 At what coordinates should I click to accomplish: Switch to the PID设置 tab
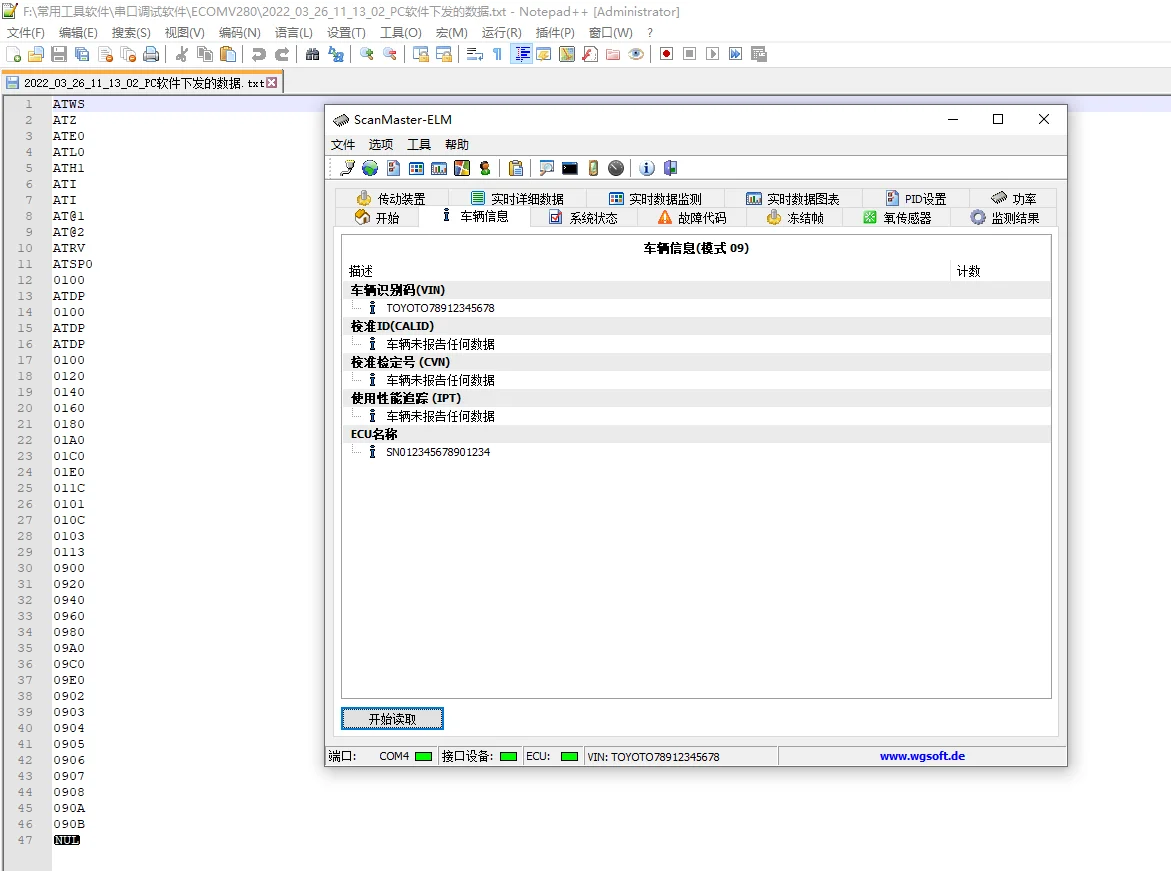(x=916, y=199)
